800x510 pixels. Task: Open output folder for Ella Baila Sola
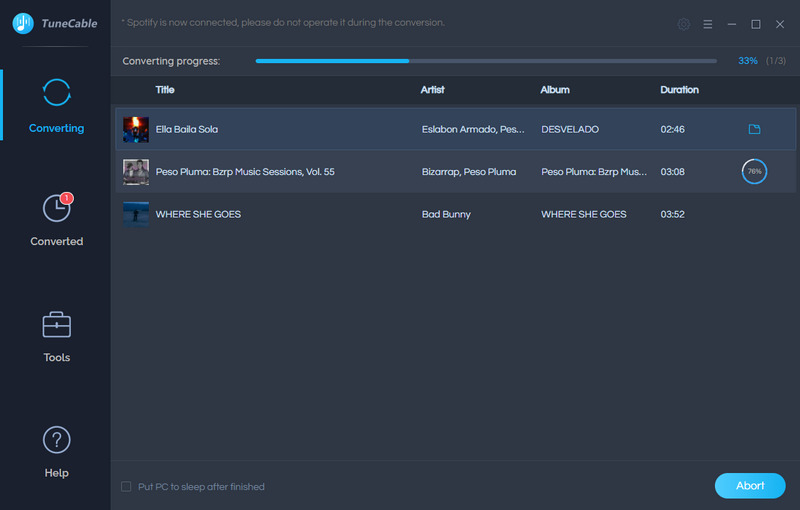pyautogui.click(x=754, y=129)
